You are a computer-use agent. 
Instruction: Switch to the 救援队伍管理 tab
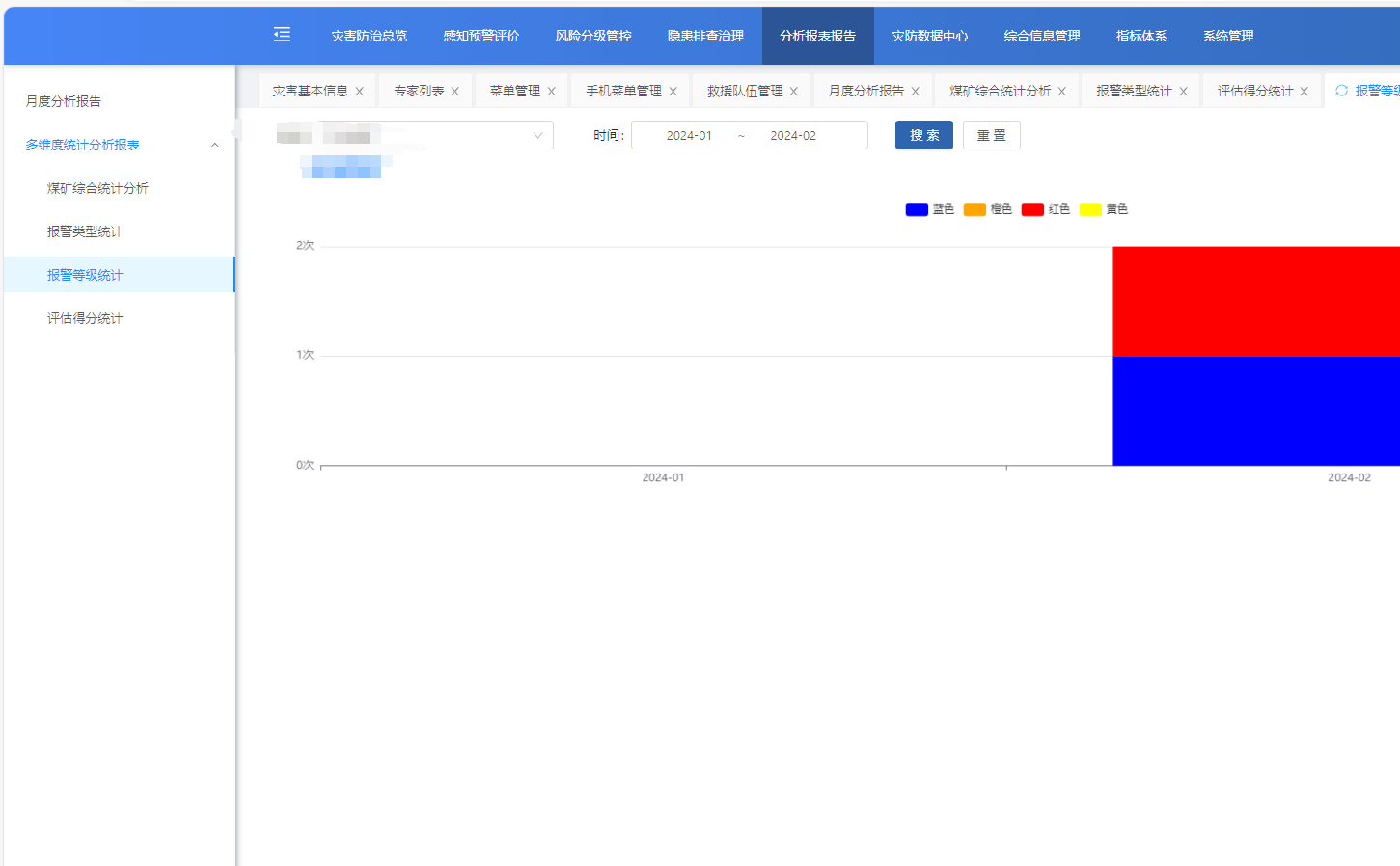point(745,91)
